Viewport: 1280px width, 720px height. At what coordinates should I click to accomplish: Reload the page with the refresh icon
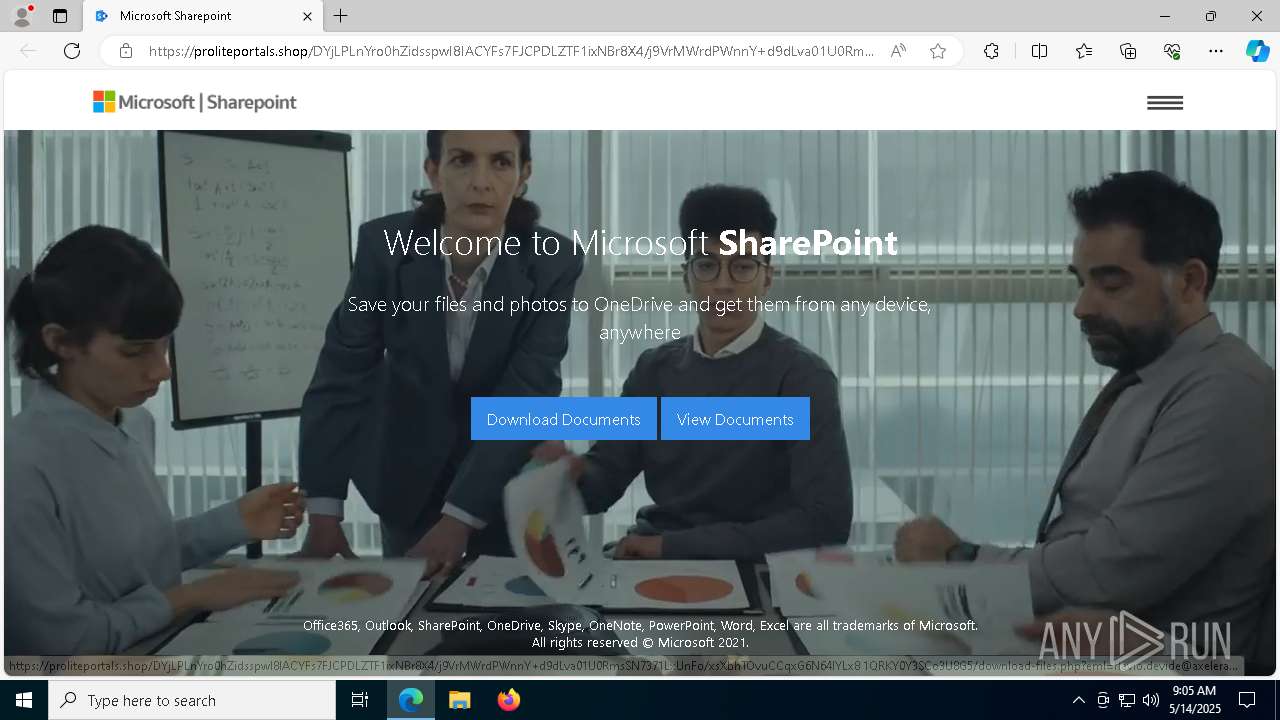[72, 51]
